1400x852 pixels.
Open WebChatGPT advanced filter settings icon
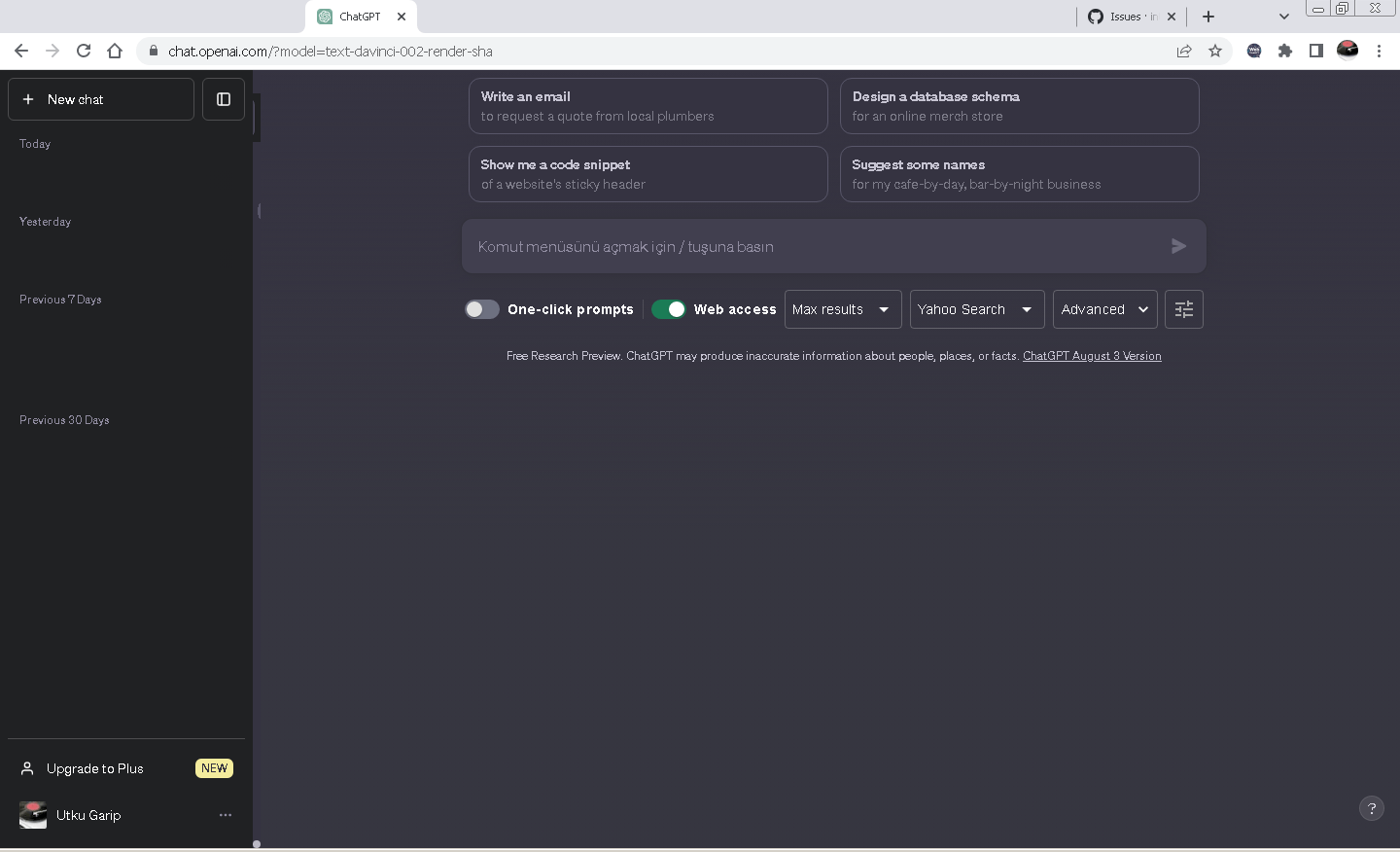pos(1183,309)
